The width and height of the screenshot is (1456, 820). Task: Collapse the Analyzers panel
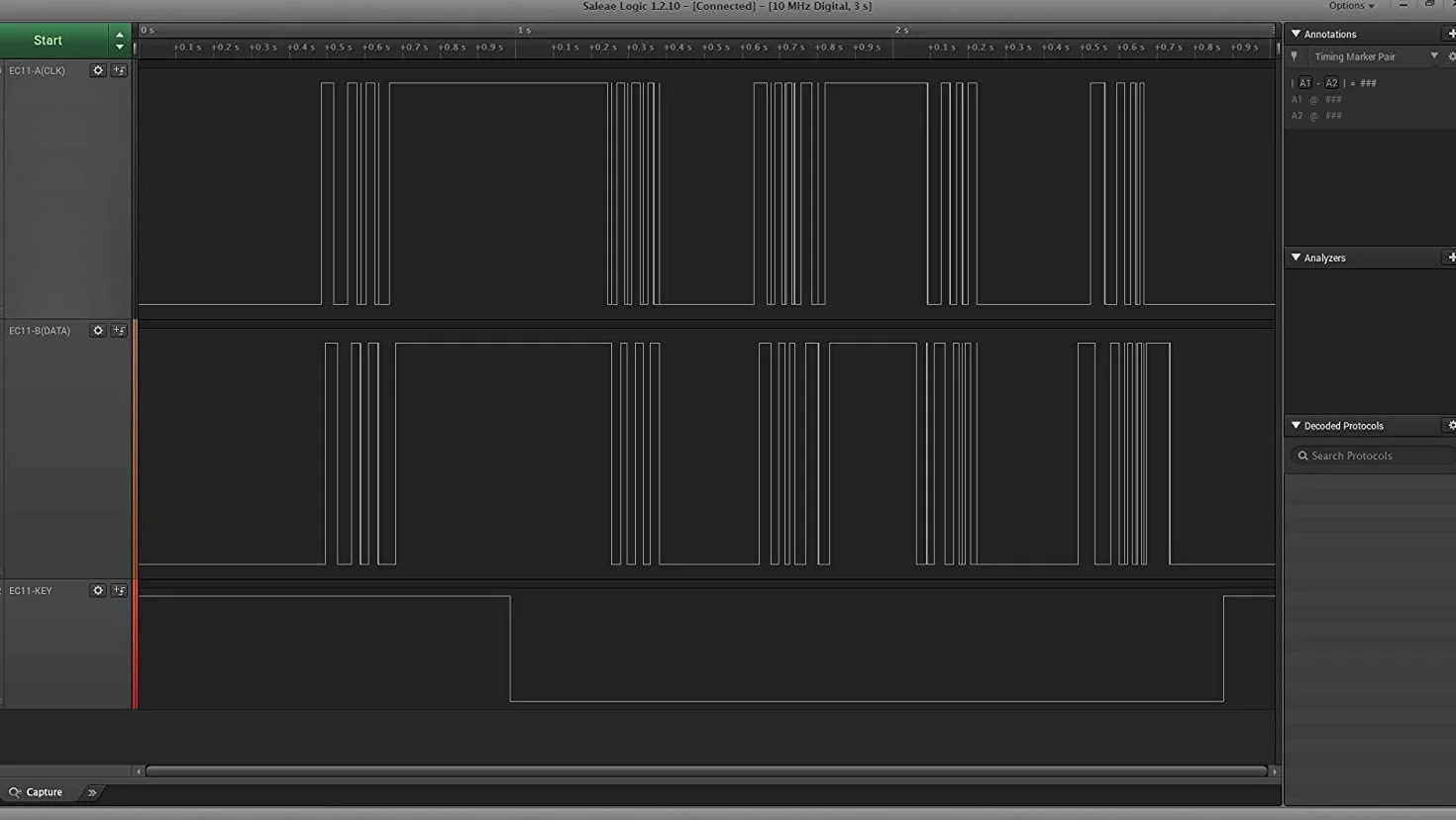click(x=1296, y=257)
